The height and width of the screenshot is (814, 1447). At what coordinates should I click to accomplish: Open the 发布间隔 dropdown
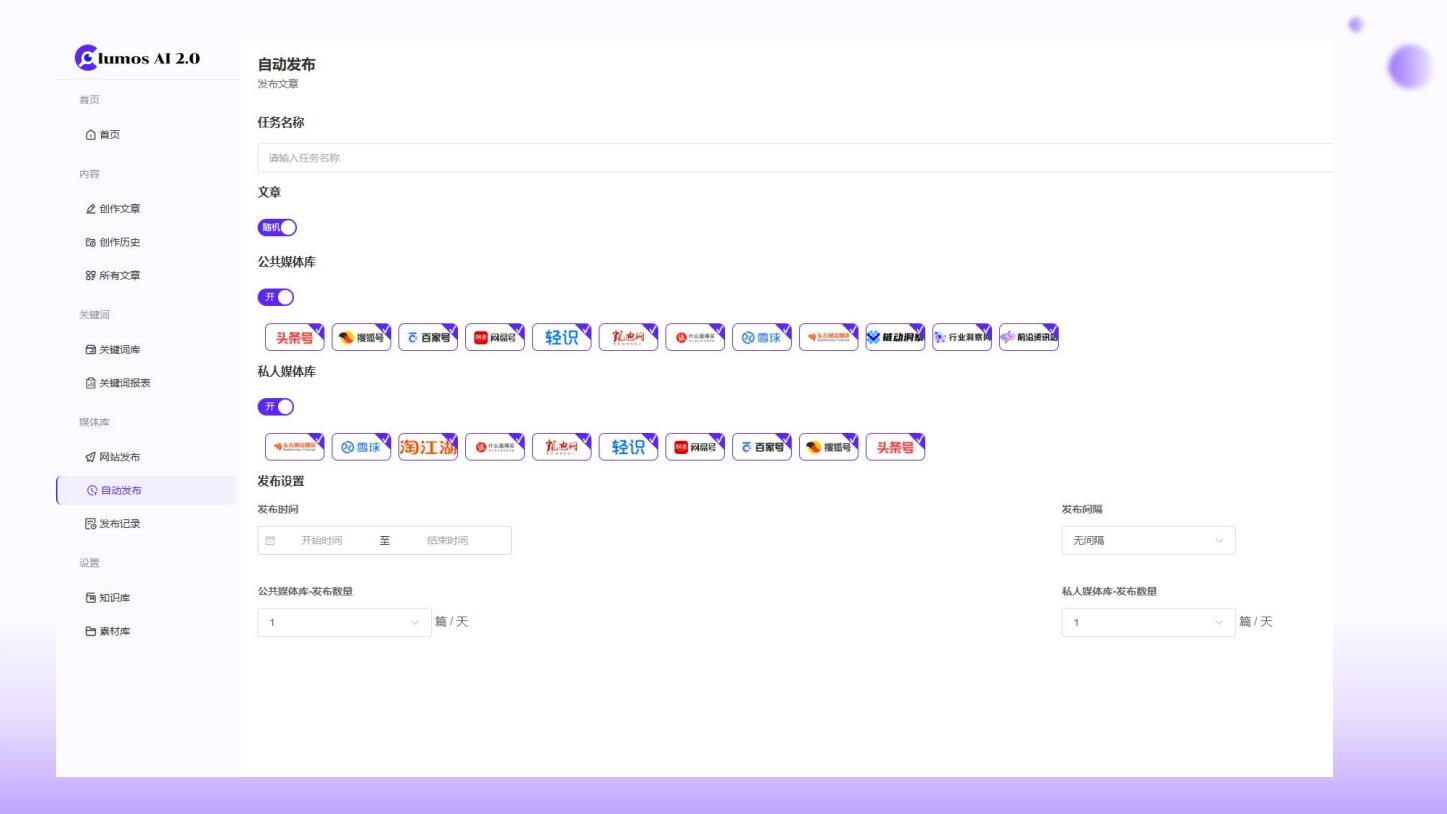pos(1147,541)
